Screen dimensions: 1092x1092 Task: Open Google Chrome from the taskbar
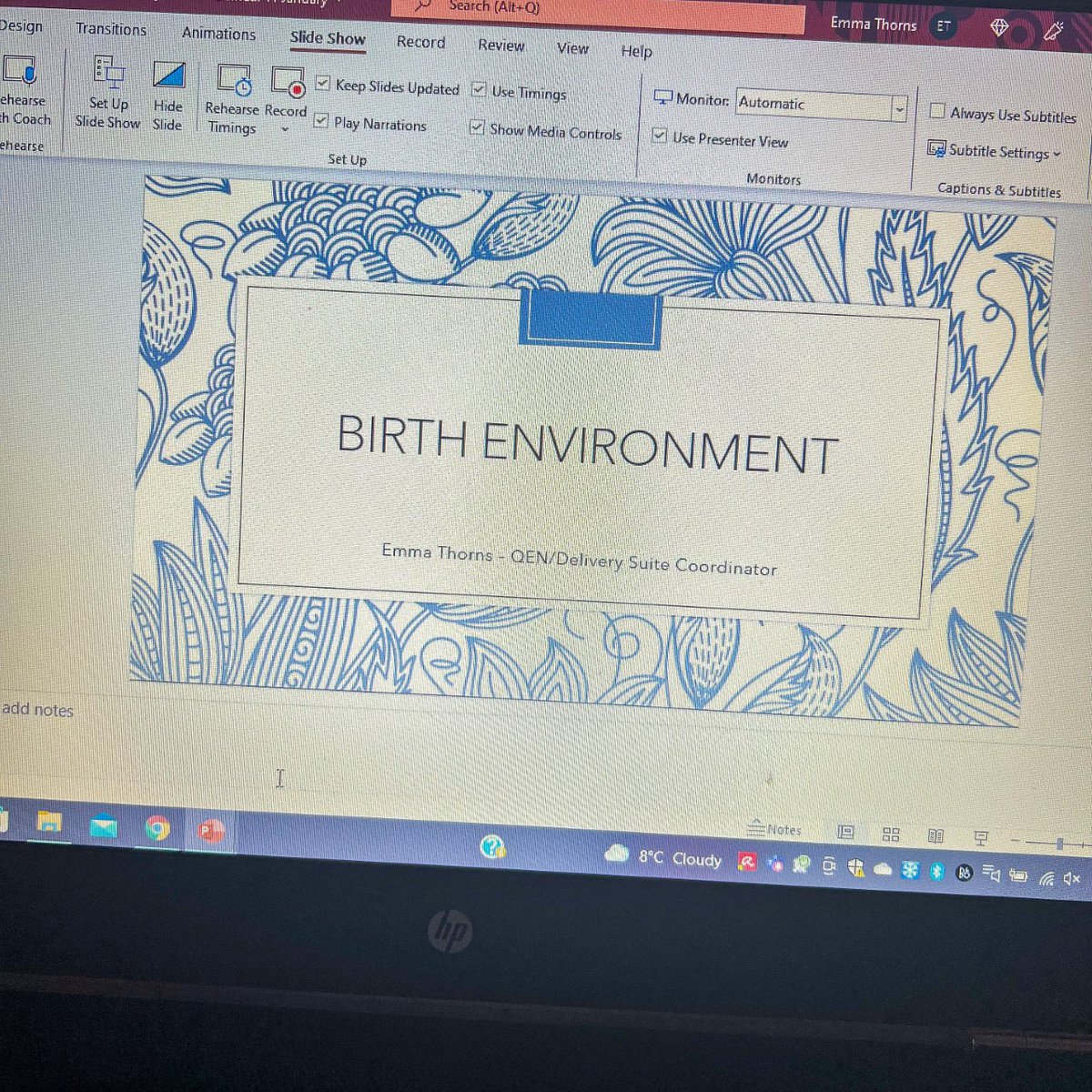[x=157, y=828]
